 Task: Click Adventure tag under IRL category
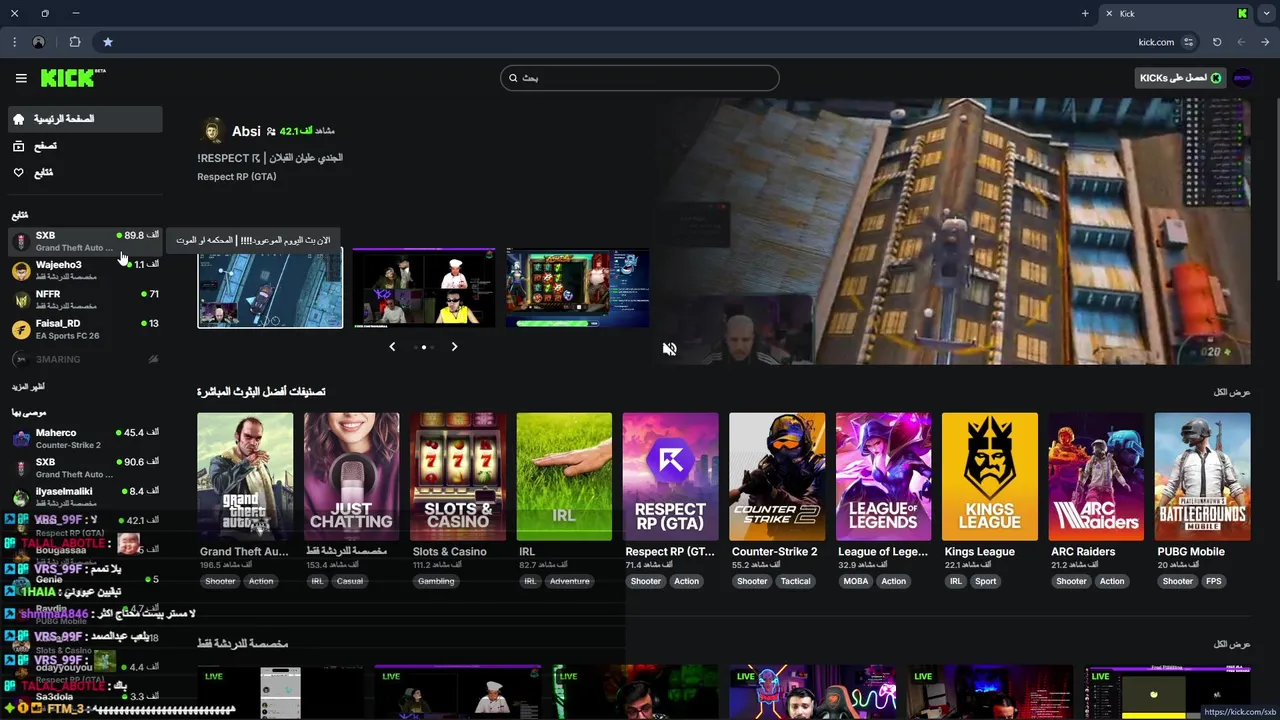[x=570, y=581]
